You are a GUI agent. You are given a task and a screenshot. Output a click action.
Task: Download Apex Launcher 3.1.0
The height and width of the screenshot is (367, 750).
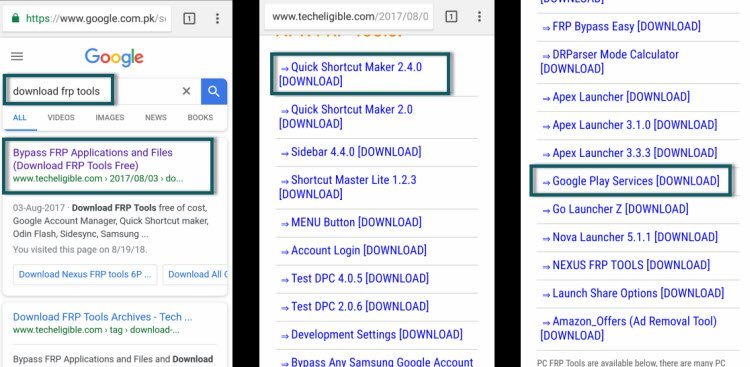pos(629,125)
